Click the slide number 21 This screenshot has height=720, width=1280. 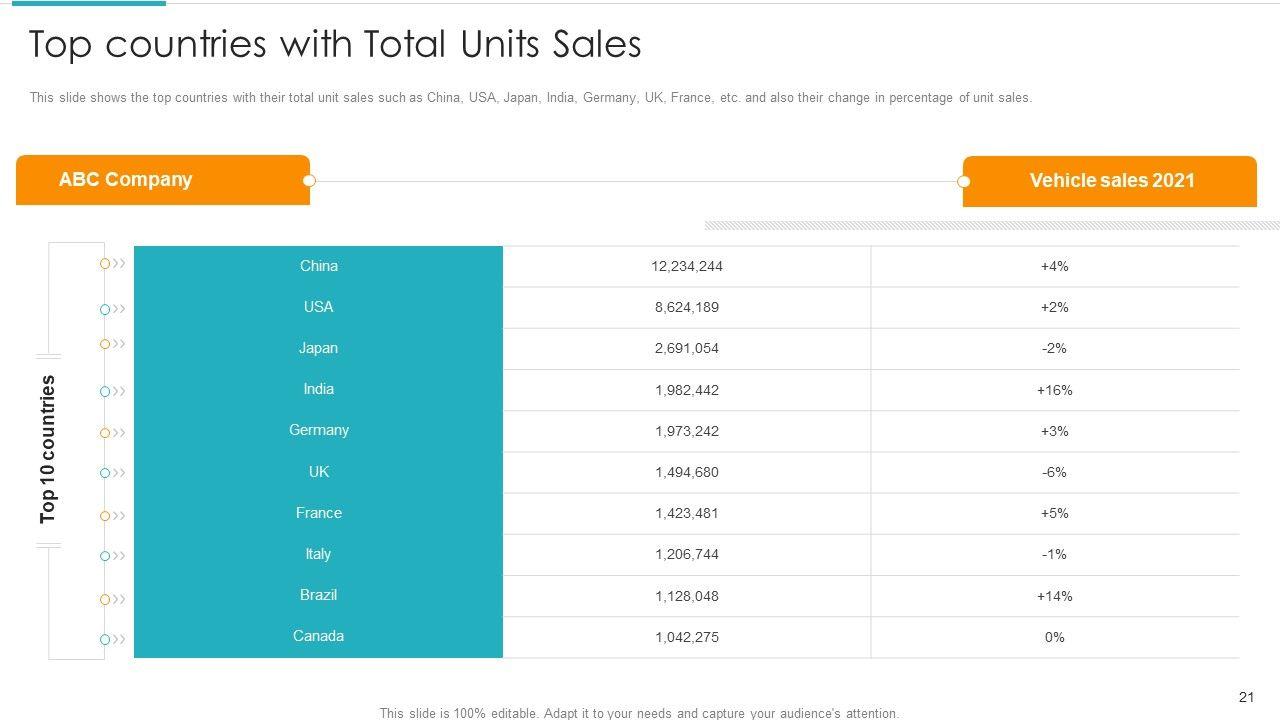tap(1246, 697)
